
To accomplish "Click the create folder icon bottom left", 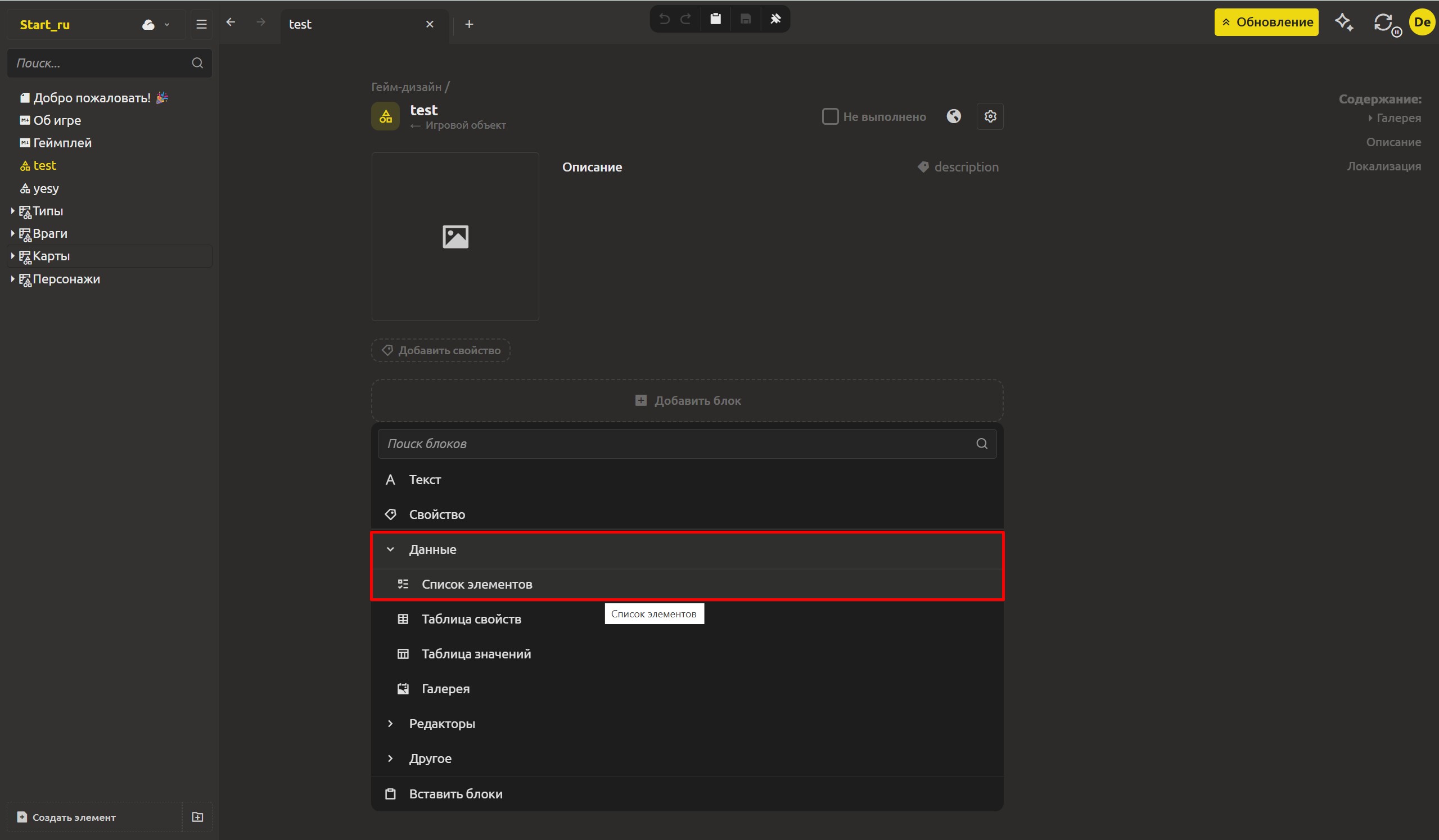I will 197,816.
